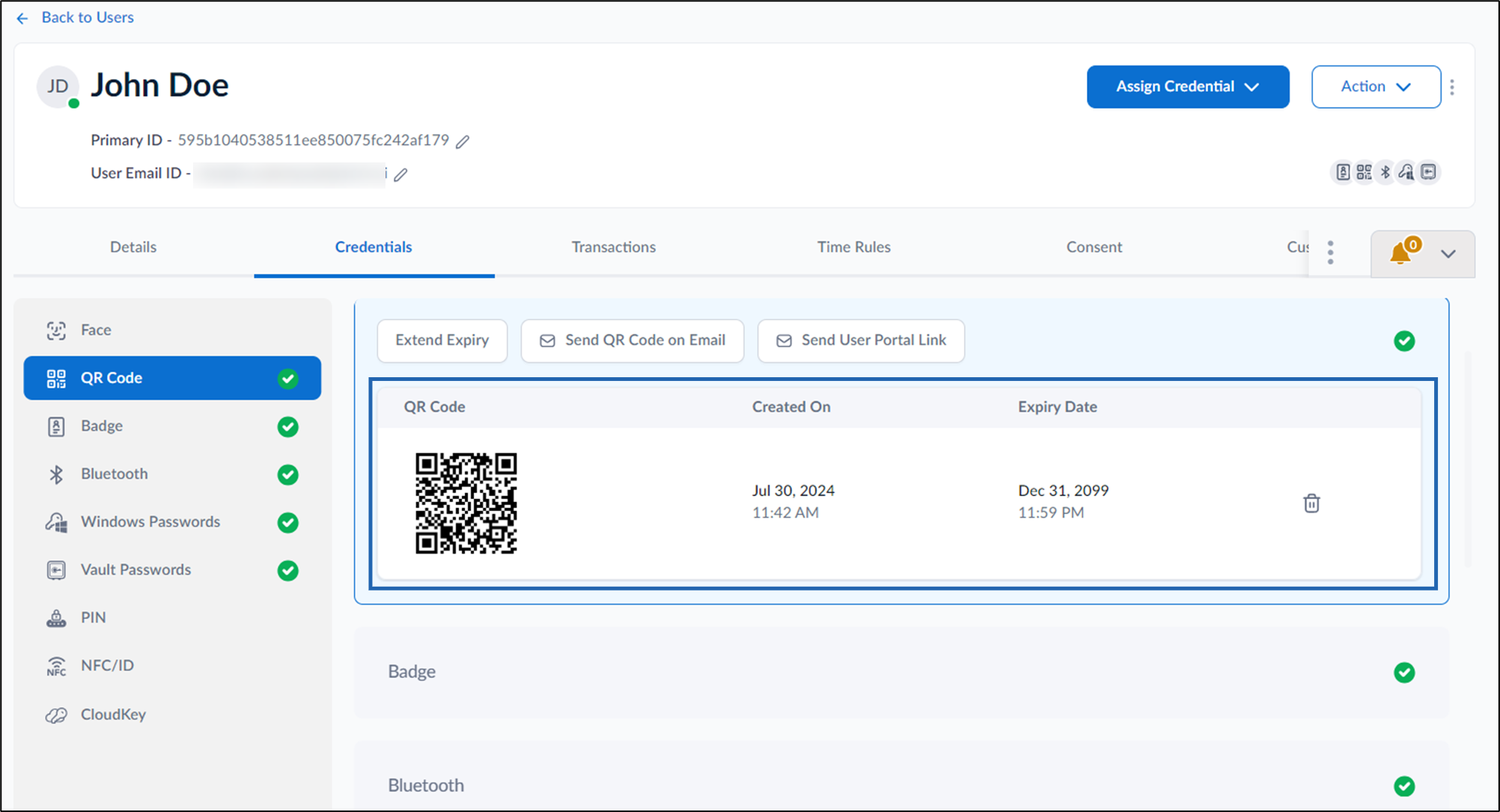The image size is (1500, 812).
Task: Click the QR code image thumbnail
Action: tap(466, 503)
